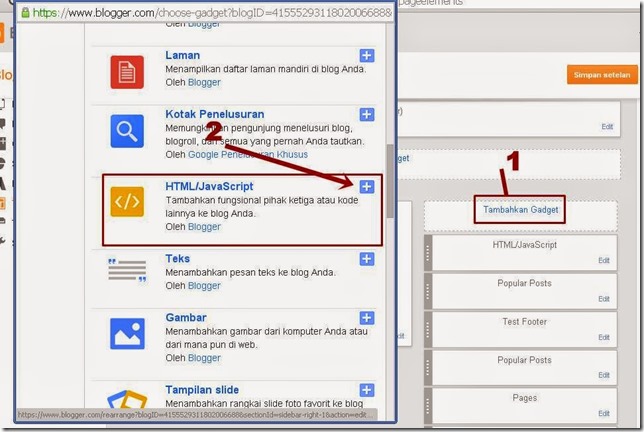
Task: Open the Teks gadget title link
Action: point(177,258)
